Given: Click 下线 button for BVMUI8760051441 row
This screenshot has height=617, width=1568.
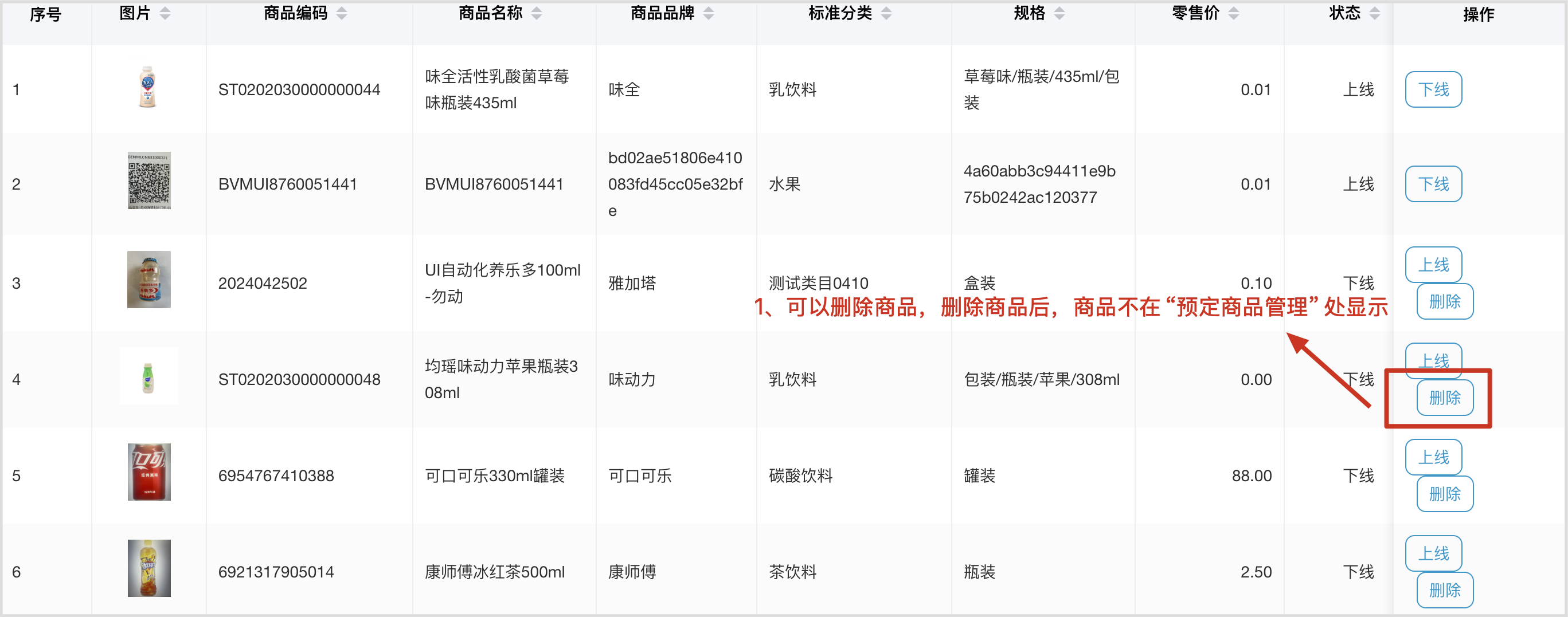Looking at the screenshot, I should coord(1433,184).
